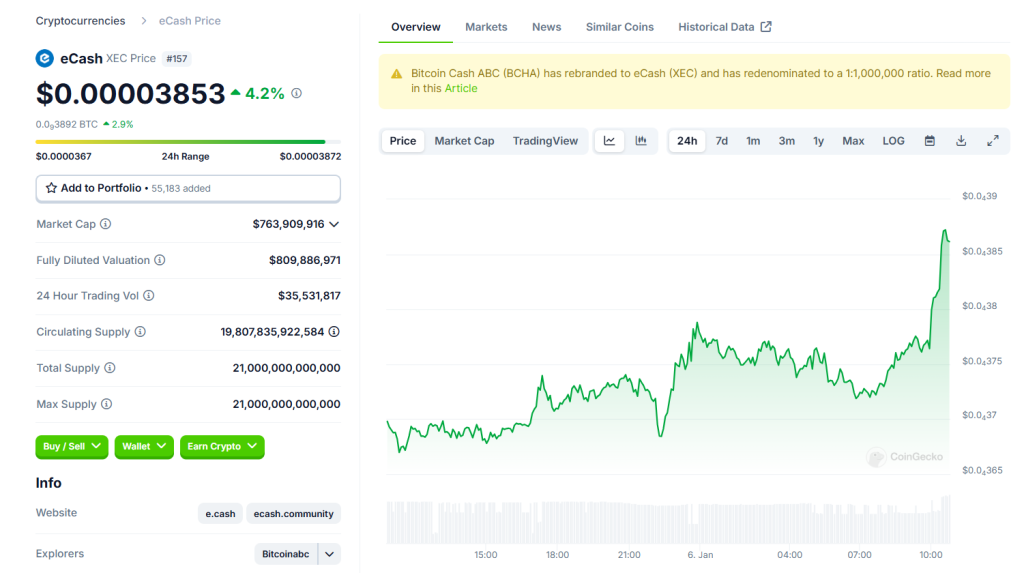The height and width of the screenshot is (573, 1024).
Task: Expand chart to fullscreen
Action: pos(993,141)
